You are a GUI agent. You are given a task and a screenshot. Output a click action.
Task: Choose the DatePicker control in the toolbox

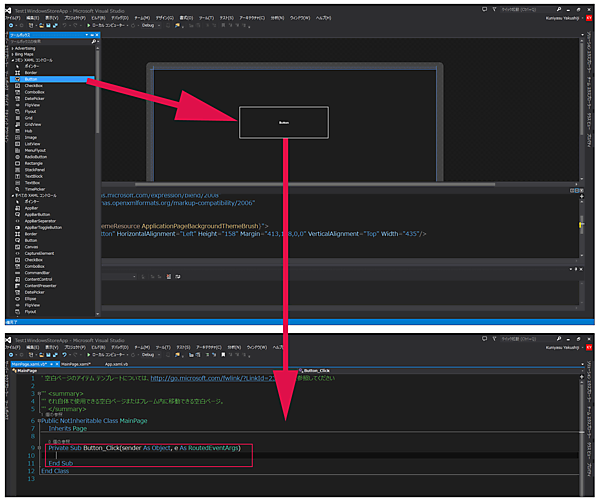coord(35,99)
